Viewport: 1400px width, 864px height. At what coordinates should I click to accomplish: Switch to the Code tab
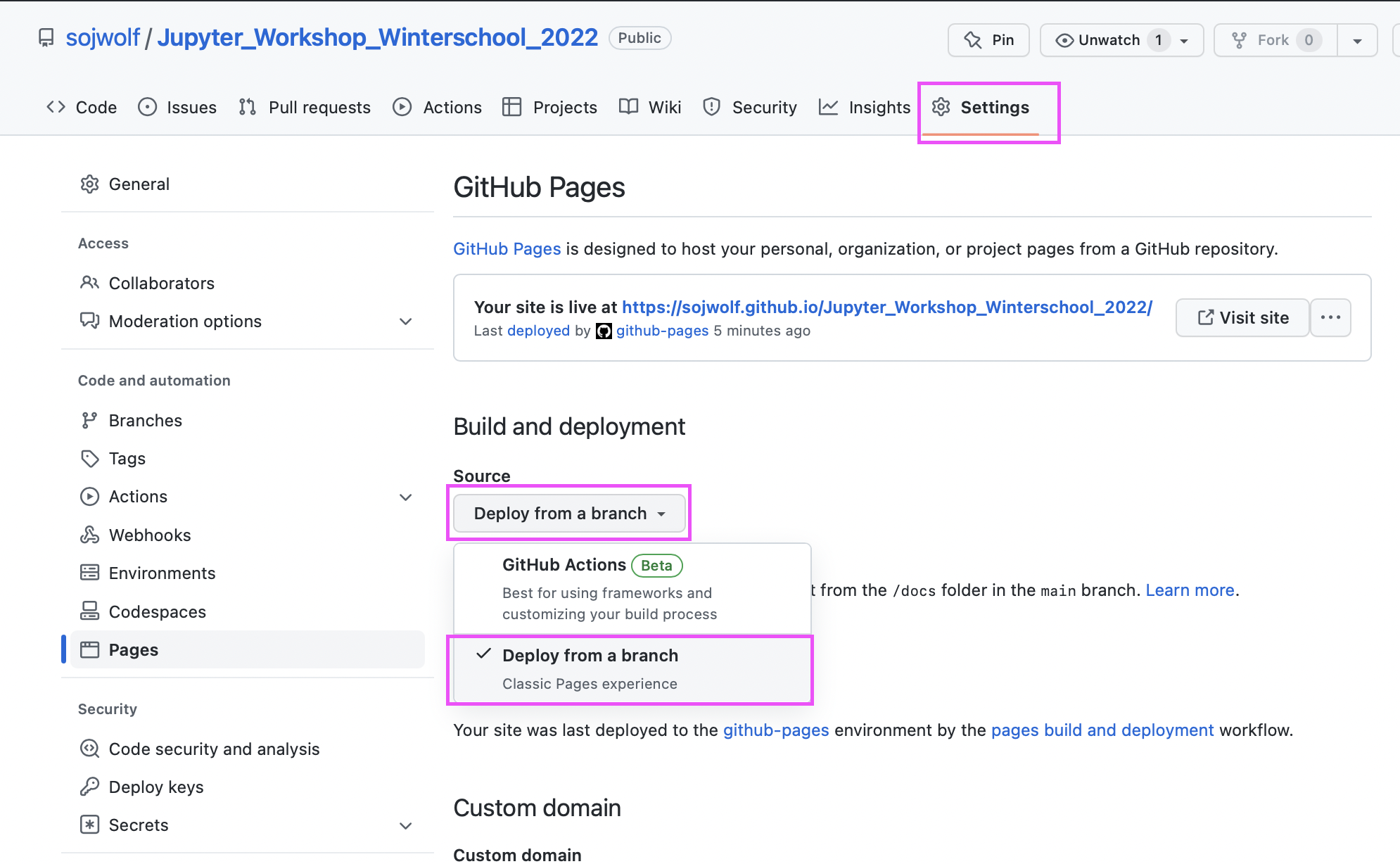[x=82, y=107]
